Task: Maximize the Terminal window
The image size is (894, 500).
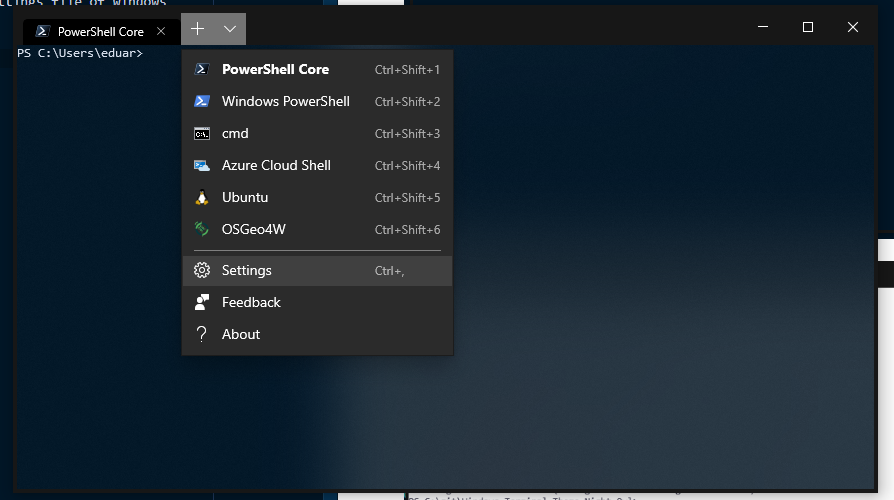Action: coord(808,27)
